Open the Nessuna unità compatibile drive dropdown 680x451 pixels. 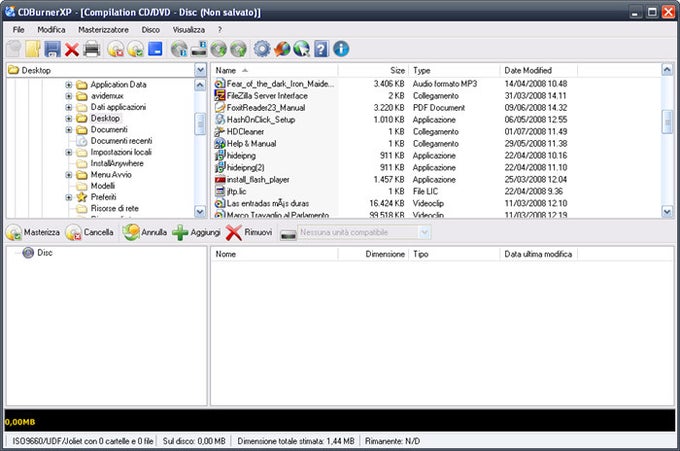coord(424,232)
